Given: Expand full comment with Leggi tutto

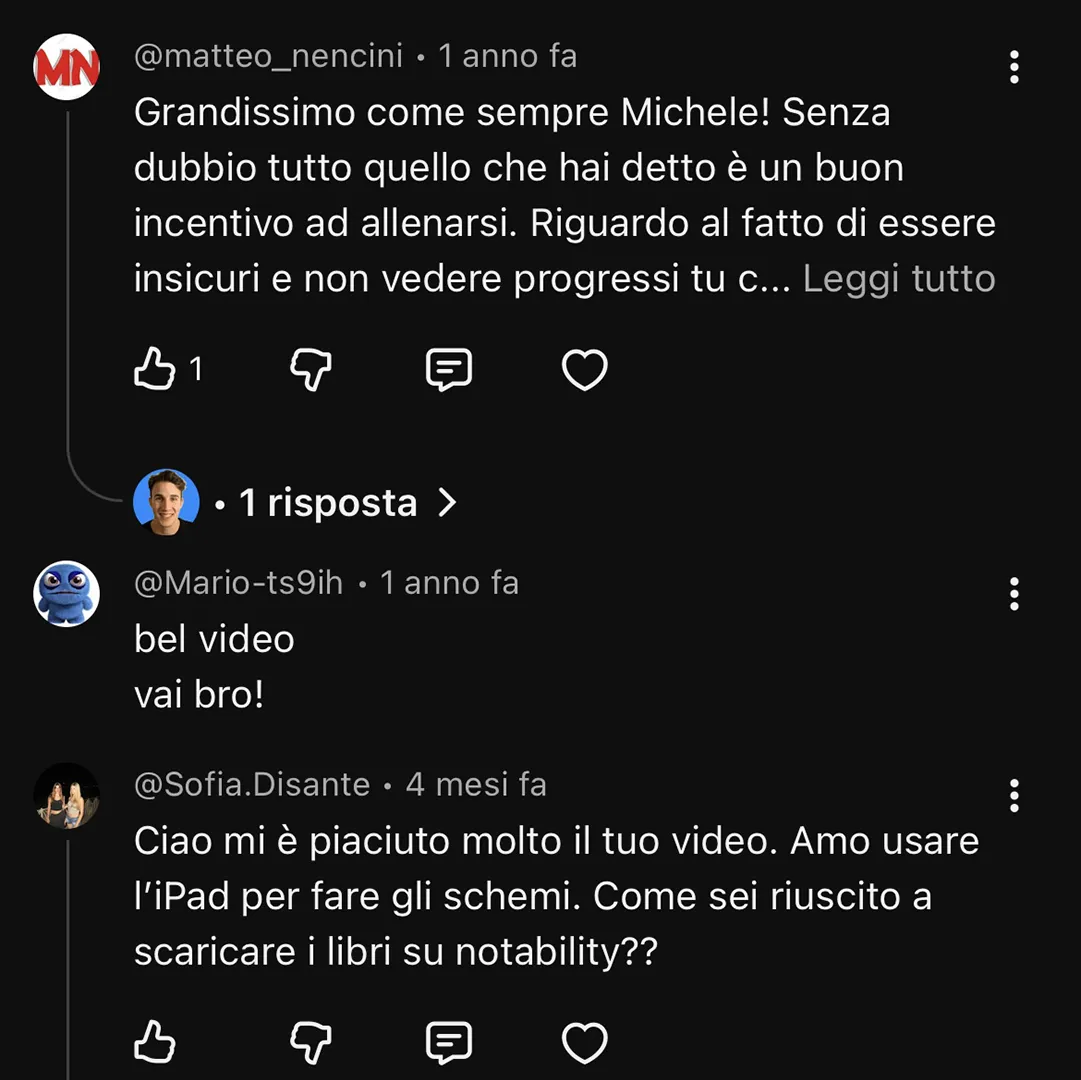Looking at the screenshot, I should (899, 278).
